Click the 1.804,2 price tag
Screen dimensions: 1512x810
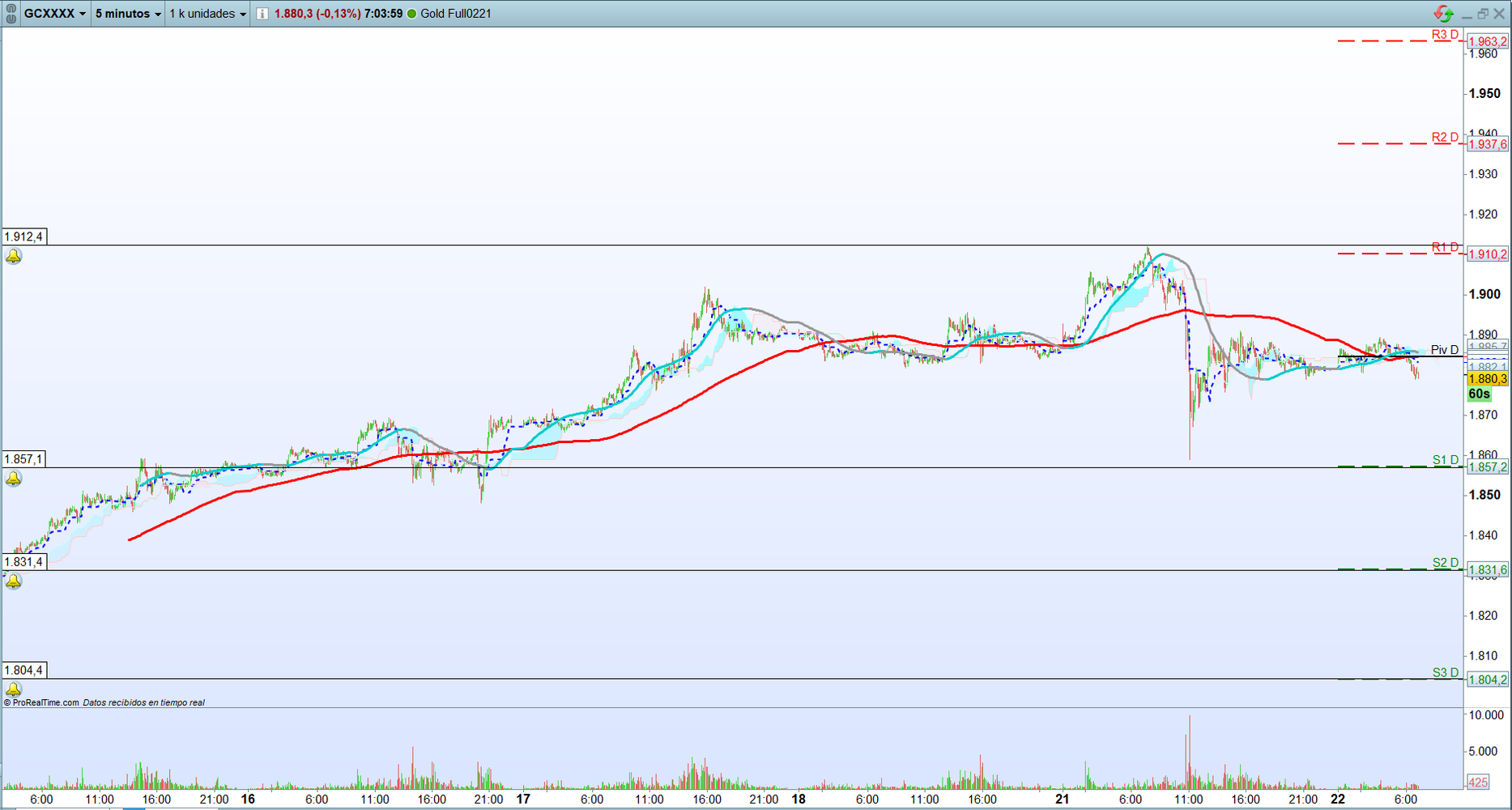pos(1488,680)
